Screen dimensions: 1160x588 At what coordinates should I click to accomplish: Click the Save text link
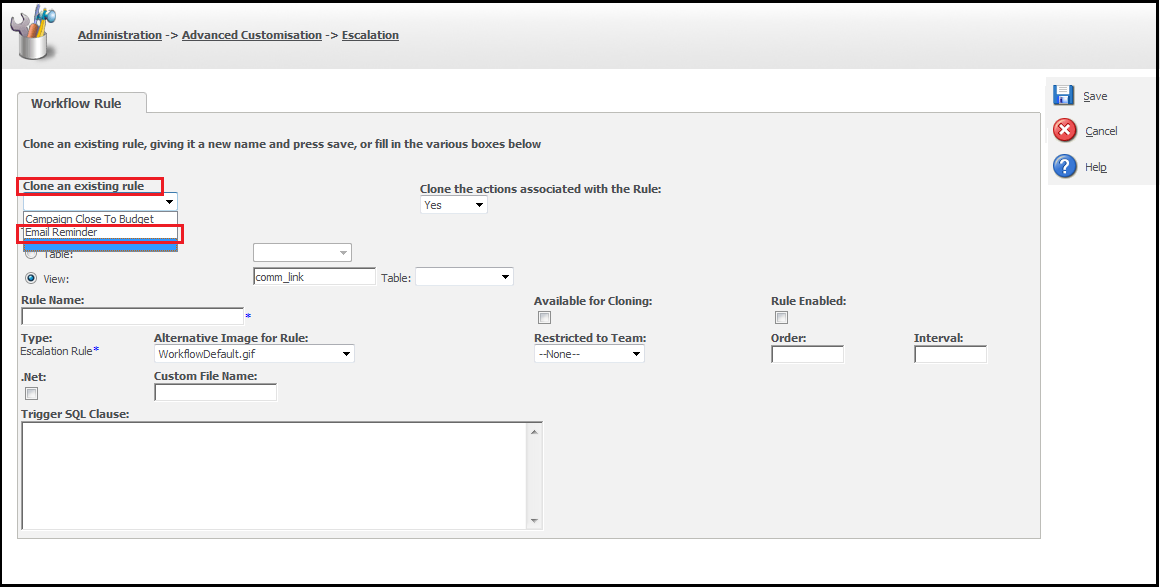coord(1095,96)
